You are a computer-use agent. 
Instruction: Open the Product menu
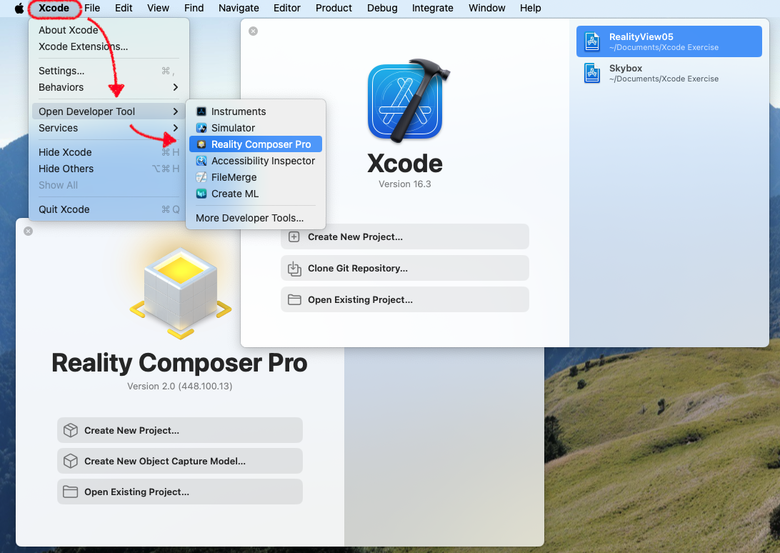(x=334, y=8)
